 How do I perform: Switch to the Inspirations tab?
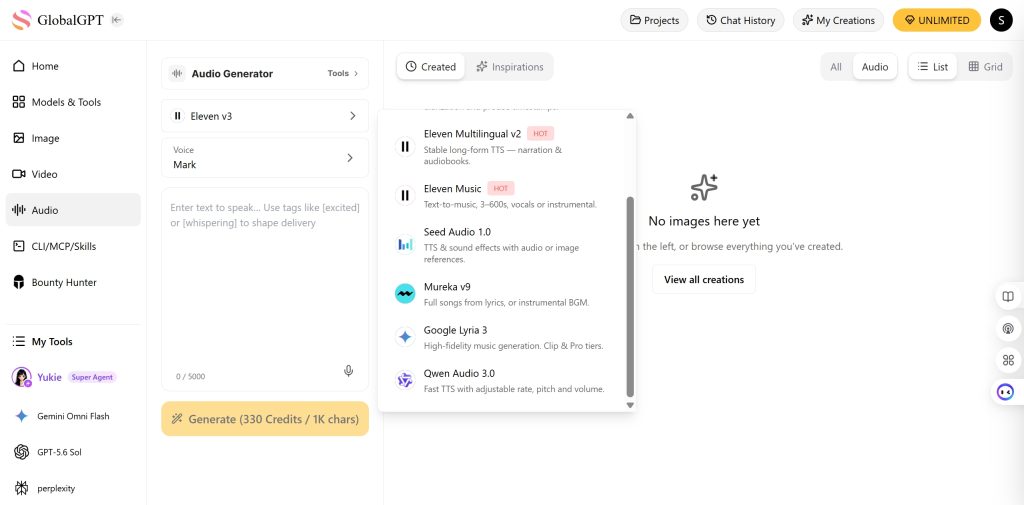pyautogui.click(x=509, y=67)
